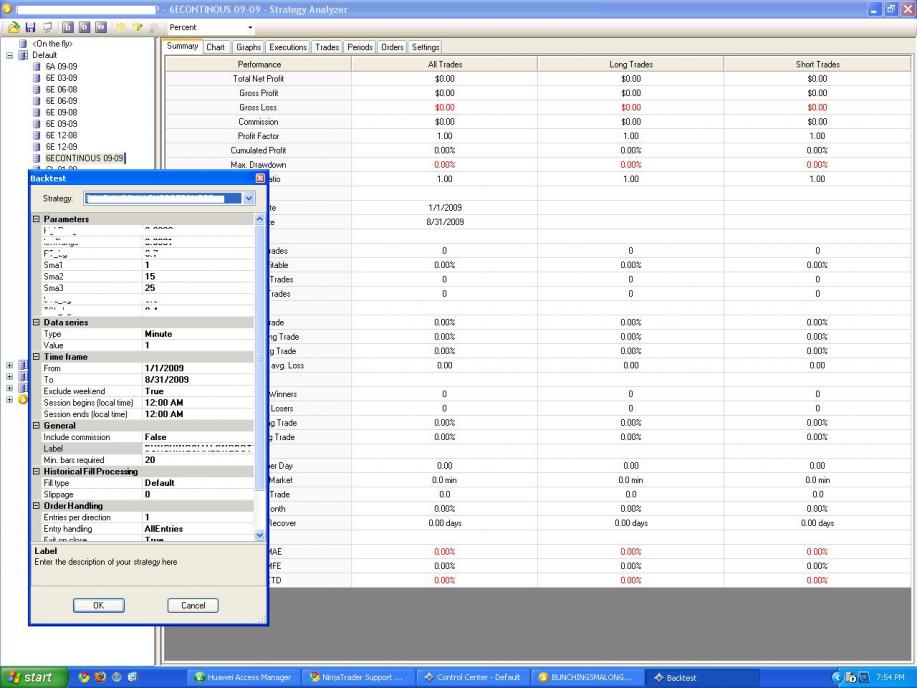Switch to the Huawei Access Manager taskbar item
The image size is (917, 688).
tap(243, 677)
